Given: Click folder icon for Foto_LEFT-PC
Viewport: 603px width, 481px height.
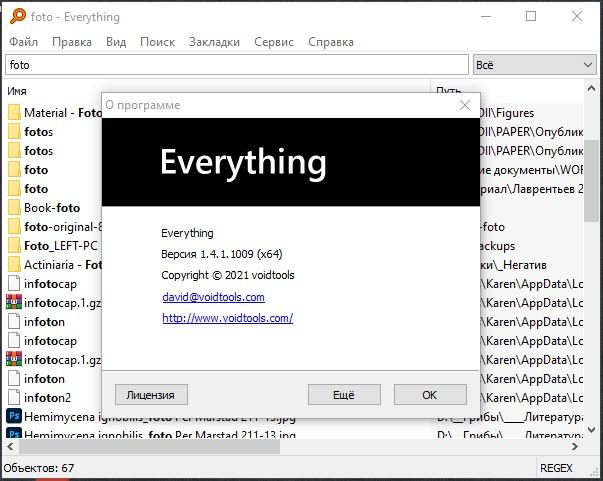Looking at the screenshot, I should 14,246.
